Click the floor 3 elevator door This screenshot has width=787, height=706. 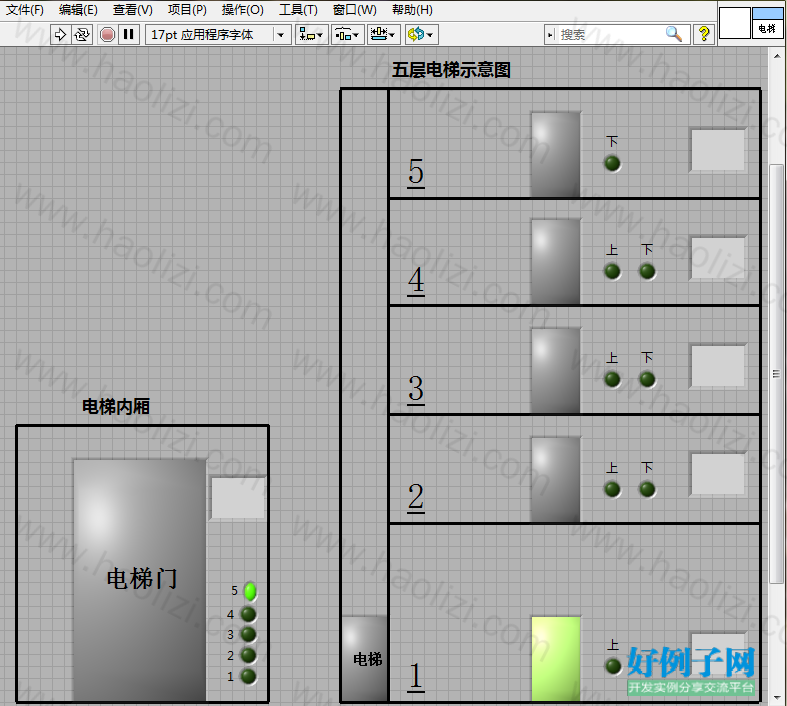click(556, 371)
